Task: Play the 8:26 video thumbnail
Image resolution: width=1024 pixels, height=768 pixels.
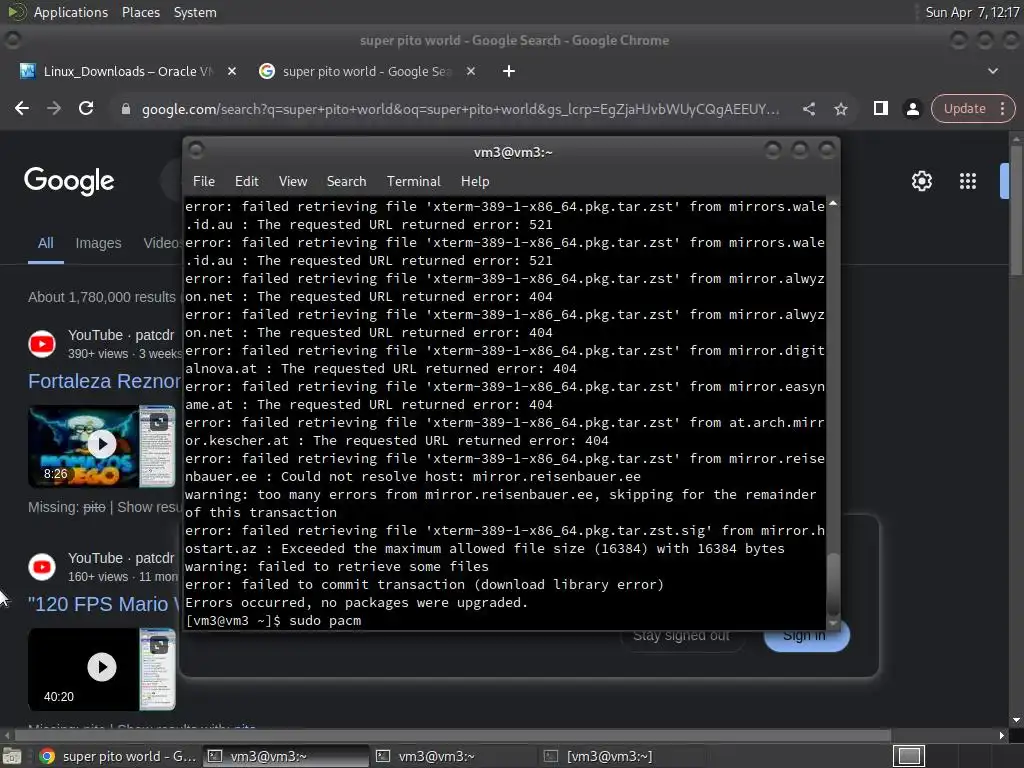Action: [102, 445]
